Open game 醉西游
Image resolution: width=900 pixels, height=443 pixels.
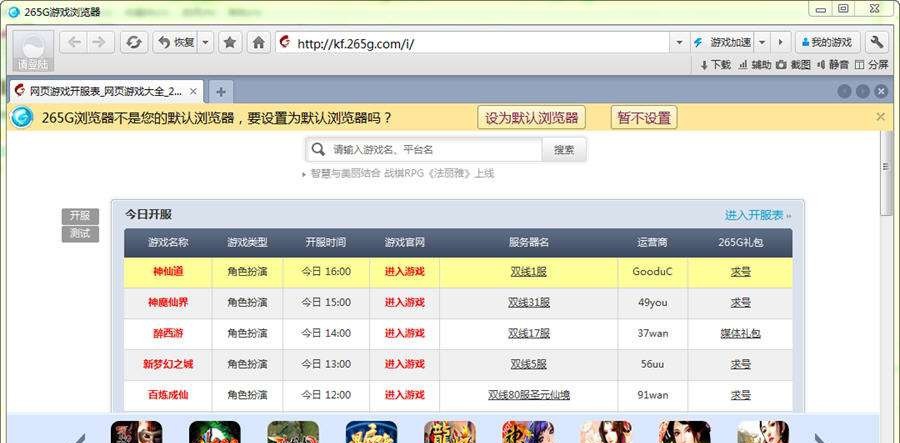pyautogui.click(x=168, y=333)
